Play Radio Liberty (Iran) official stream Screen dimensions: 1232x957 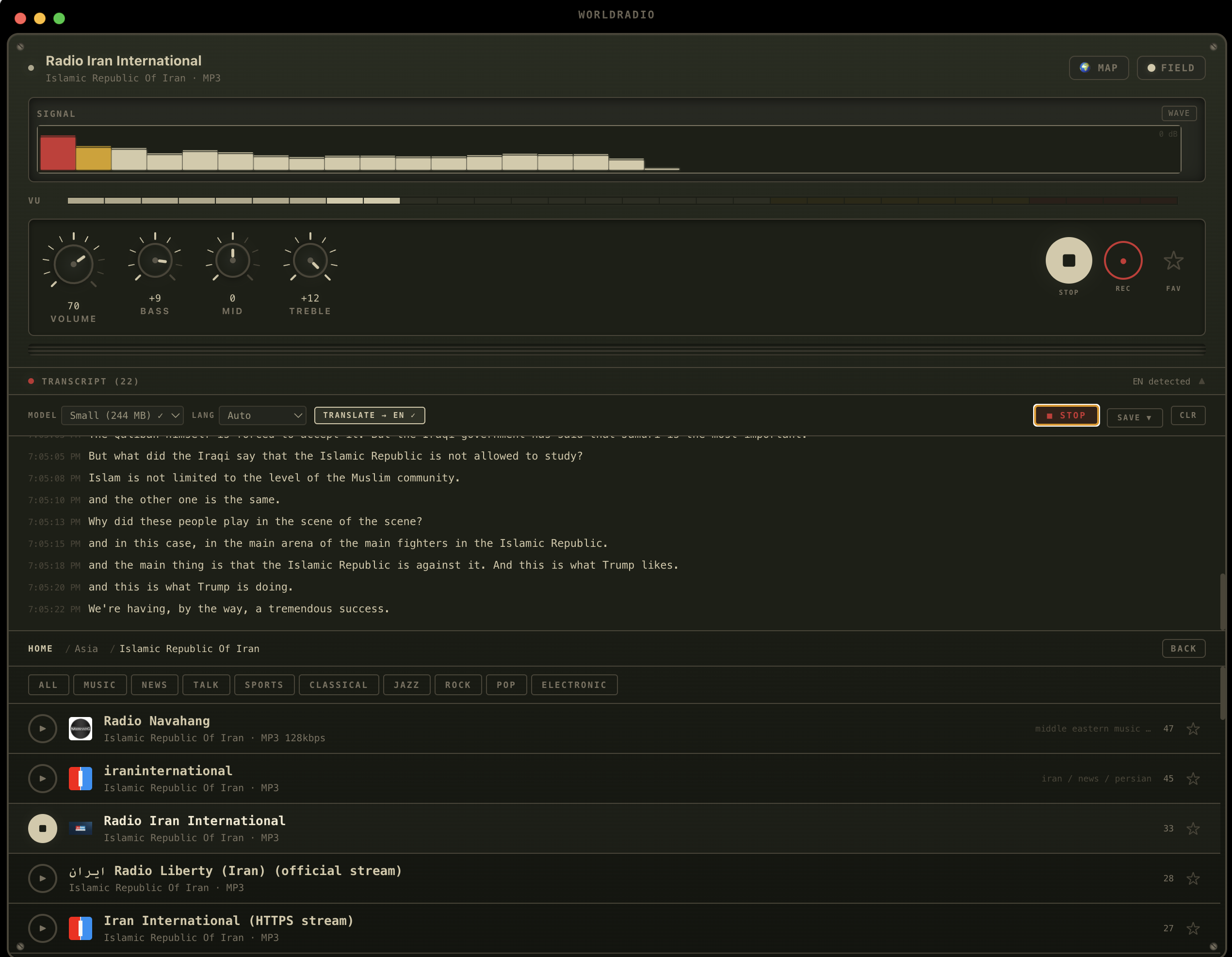pos(42,878)
